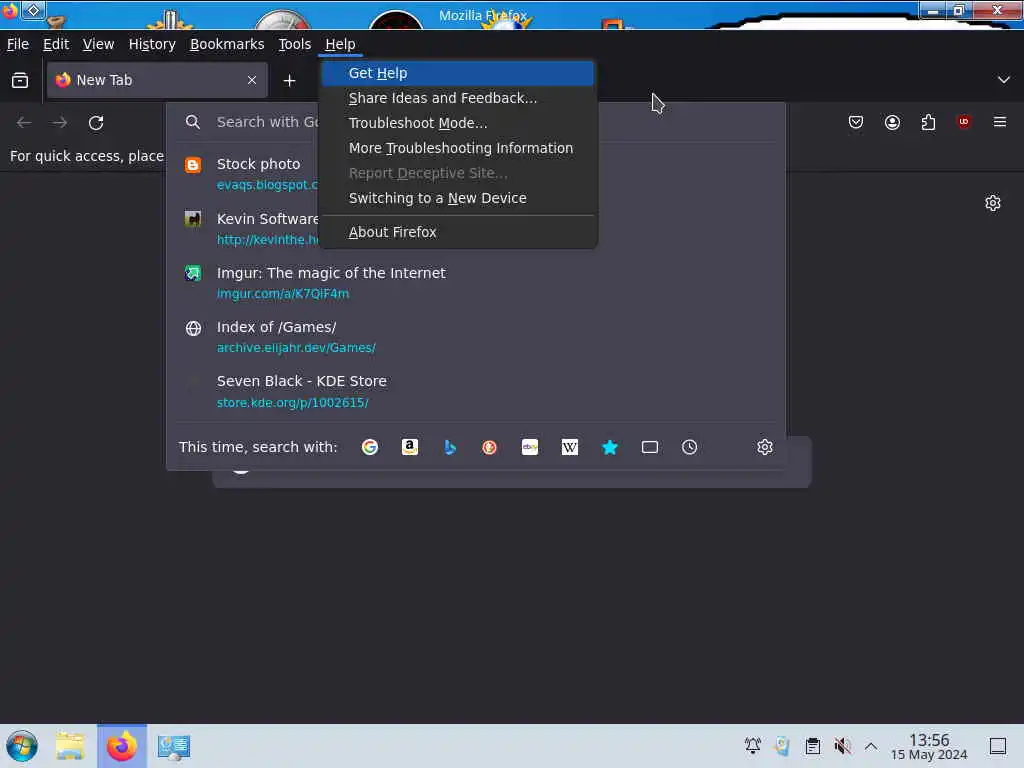Search in Bookmarks star icon

[x=609, y=447]
